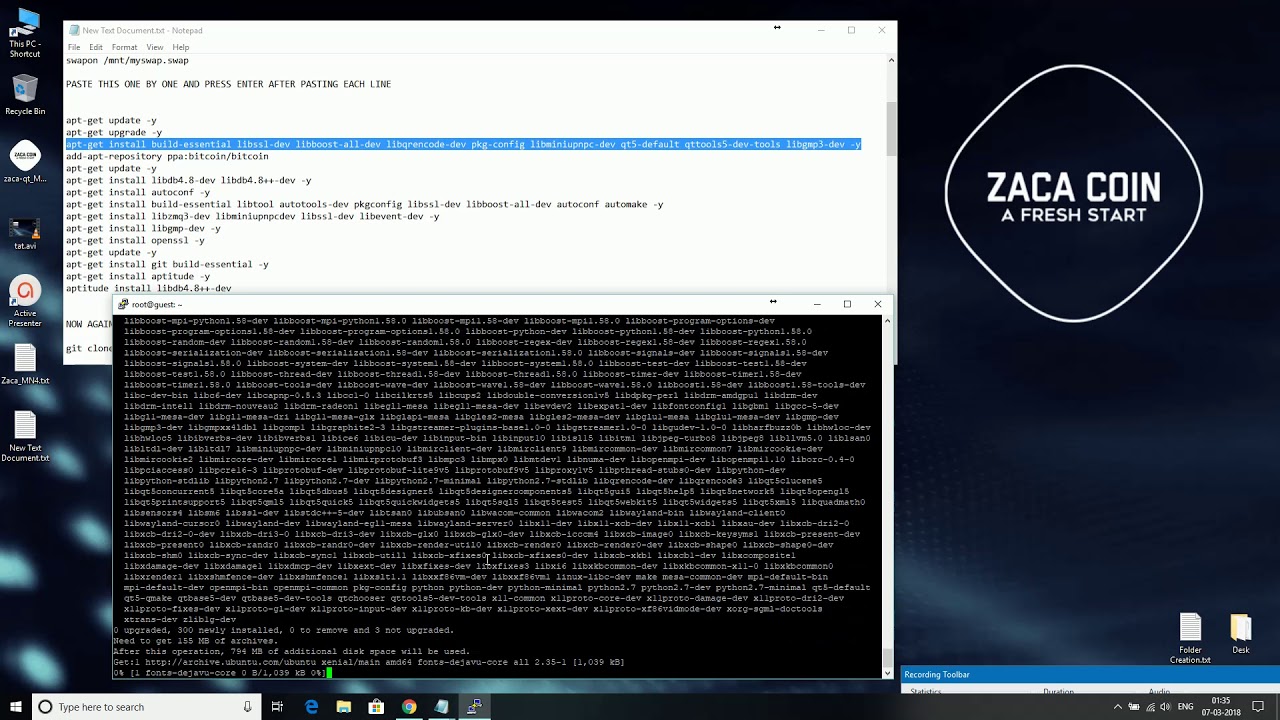Click Notepad title bar app icon
The height and width of the screenshot is (720, 1280).
[74, 30]
